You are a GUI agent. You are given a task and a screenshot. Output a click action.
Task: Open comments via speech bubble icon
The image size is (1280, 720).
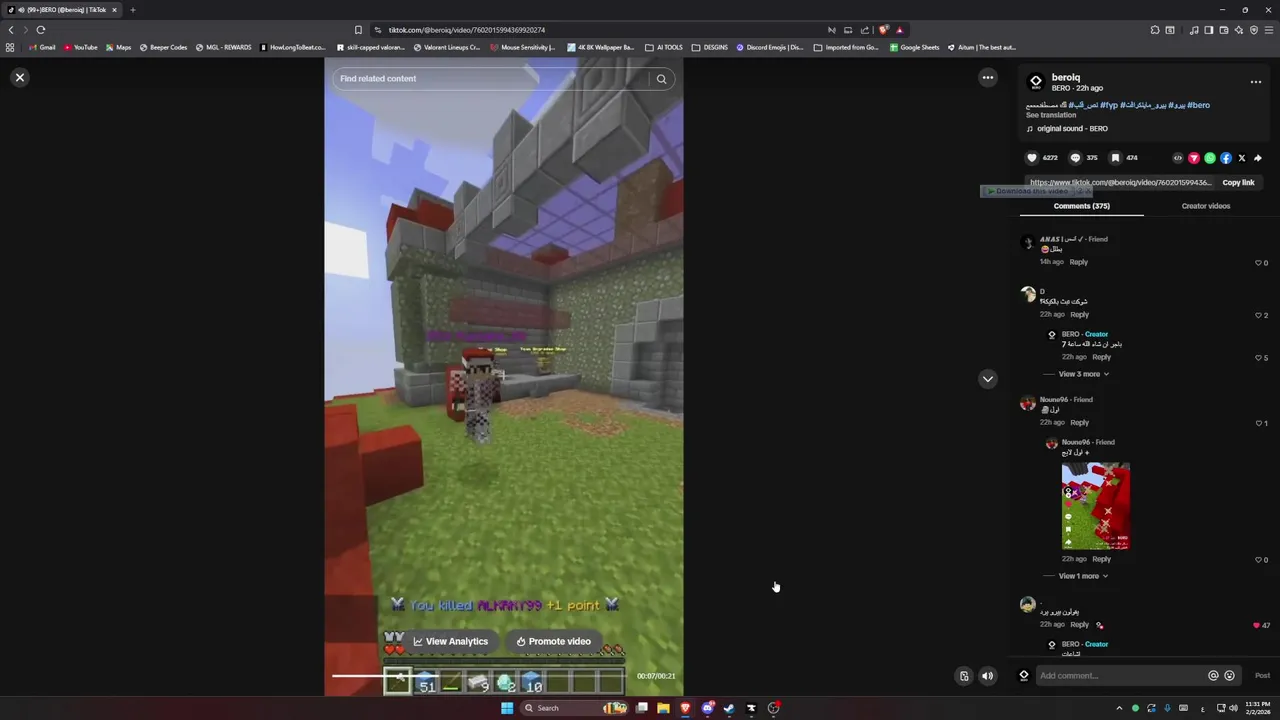pos(1075,158)
